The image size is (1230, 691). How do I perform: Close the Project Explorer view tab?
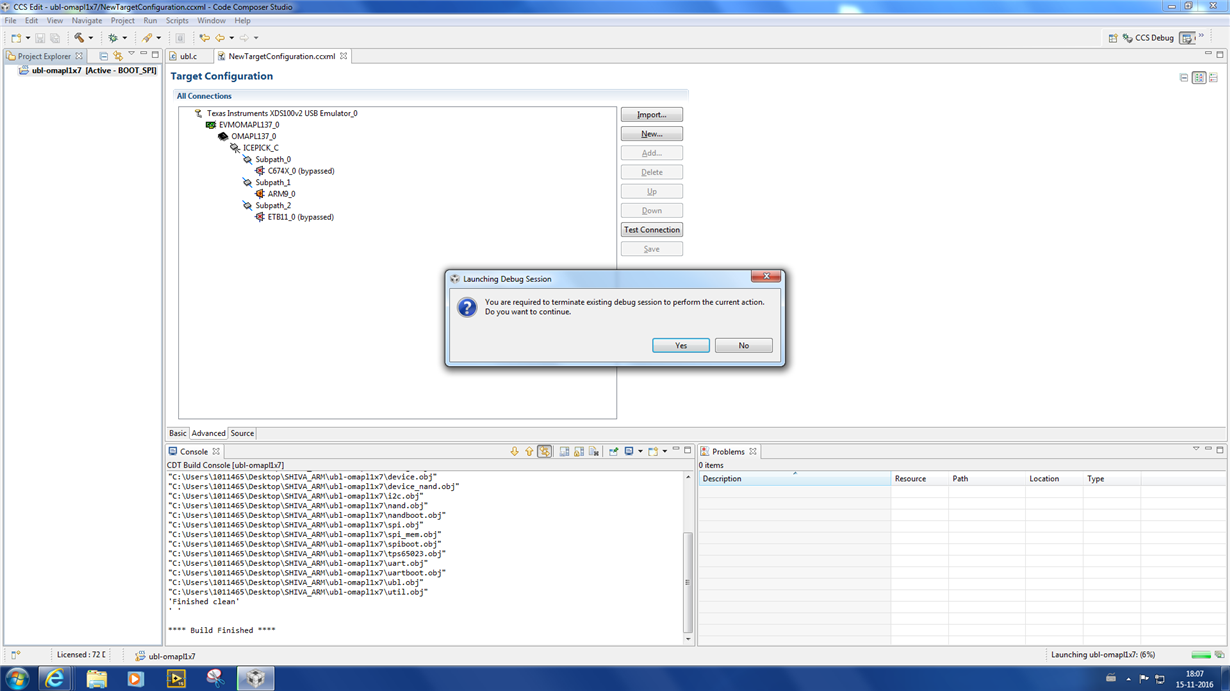click(79, 56)
